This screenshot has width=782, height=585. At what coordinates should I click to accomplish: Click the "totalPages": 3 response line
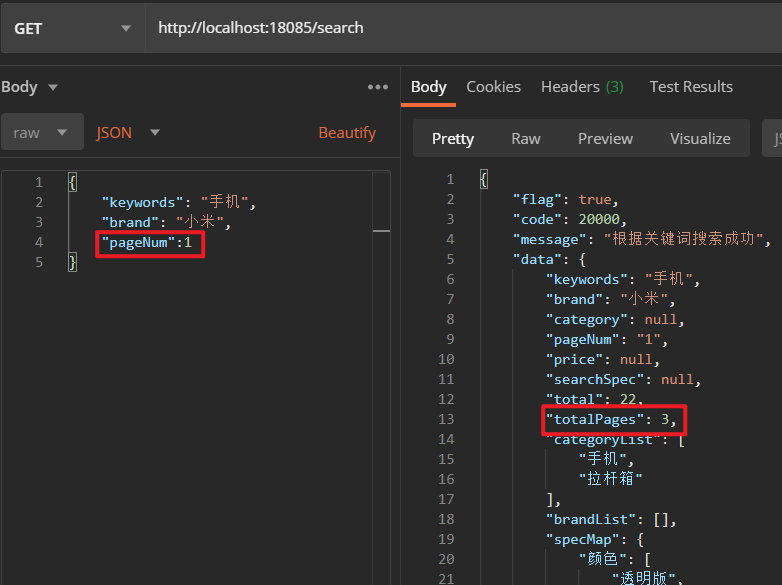click(x=611, y=420)
